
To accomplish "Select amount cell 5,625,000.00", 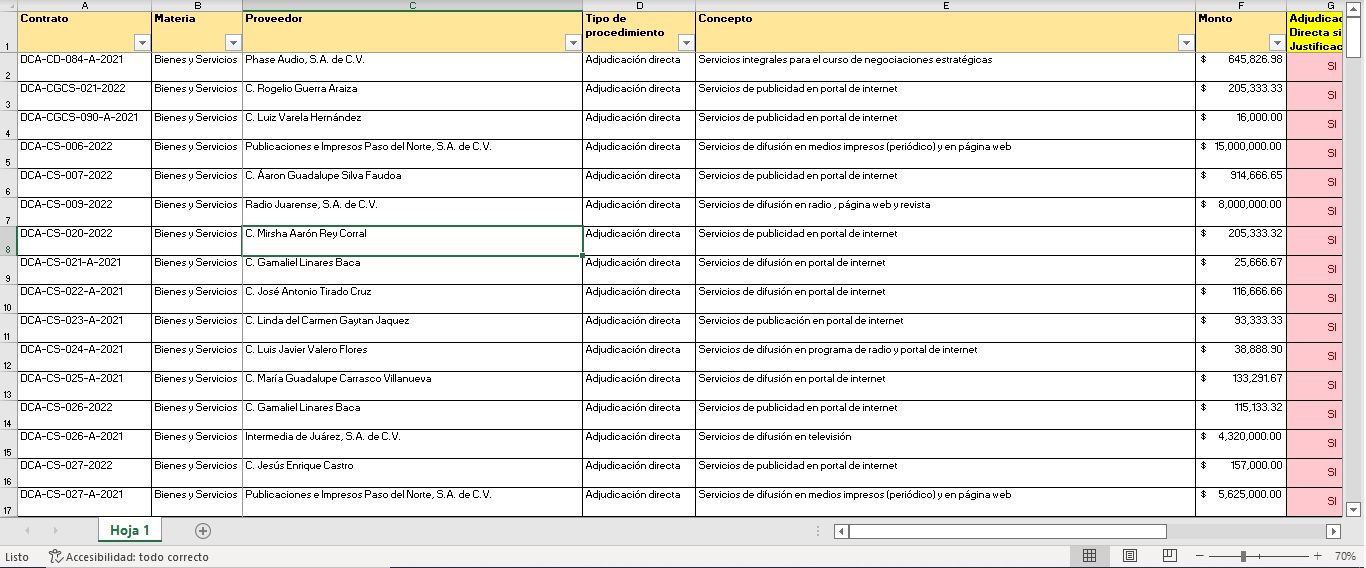I will click(x=1241, y=502).
